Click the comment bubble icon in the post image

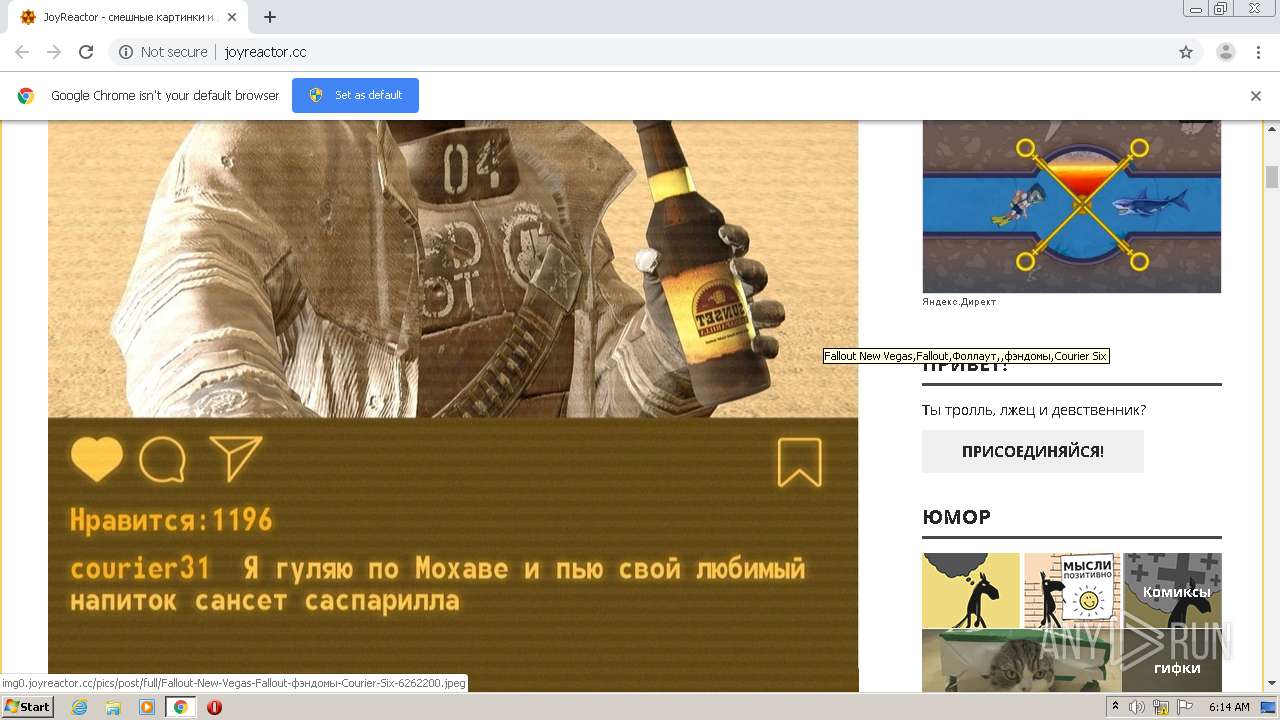[162, 460]
